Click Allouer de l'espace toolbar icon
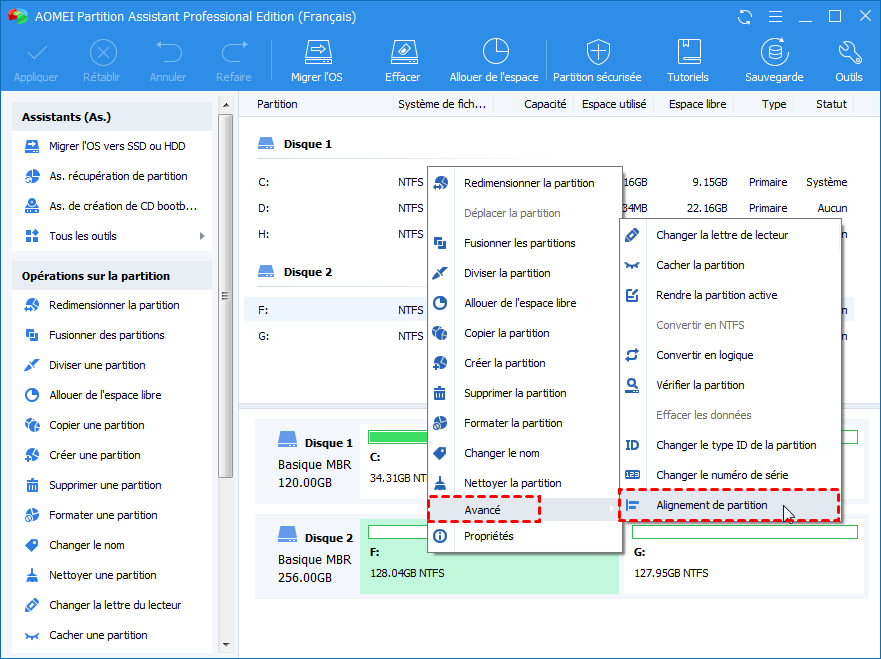 point(495,52)
